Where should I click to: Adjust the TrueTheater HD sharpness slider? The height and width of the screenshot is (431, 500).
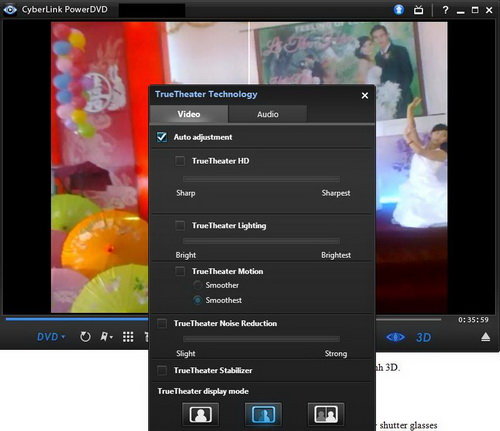pos(261,179)
